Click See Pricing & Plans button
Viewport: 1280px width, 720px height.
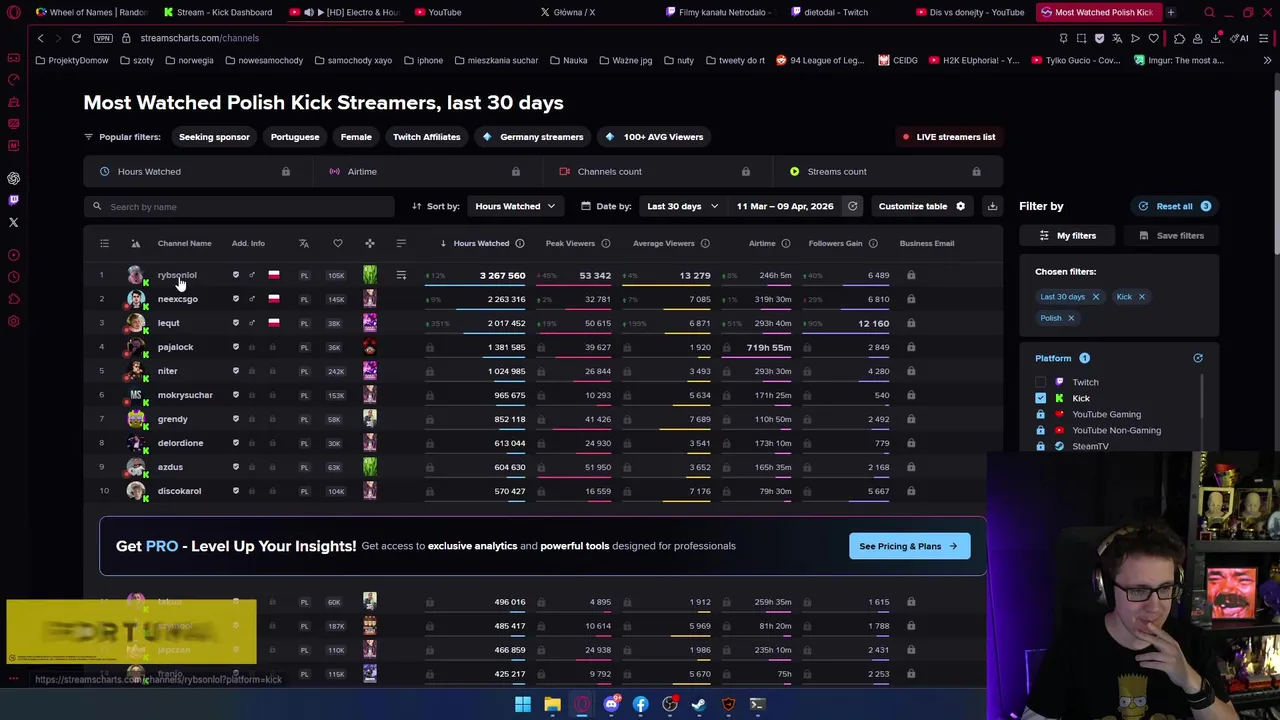pos(909,546)
